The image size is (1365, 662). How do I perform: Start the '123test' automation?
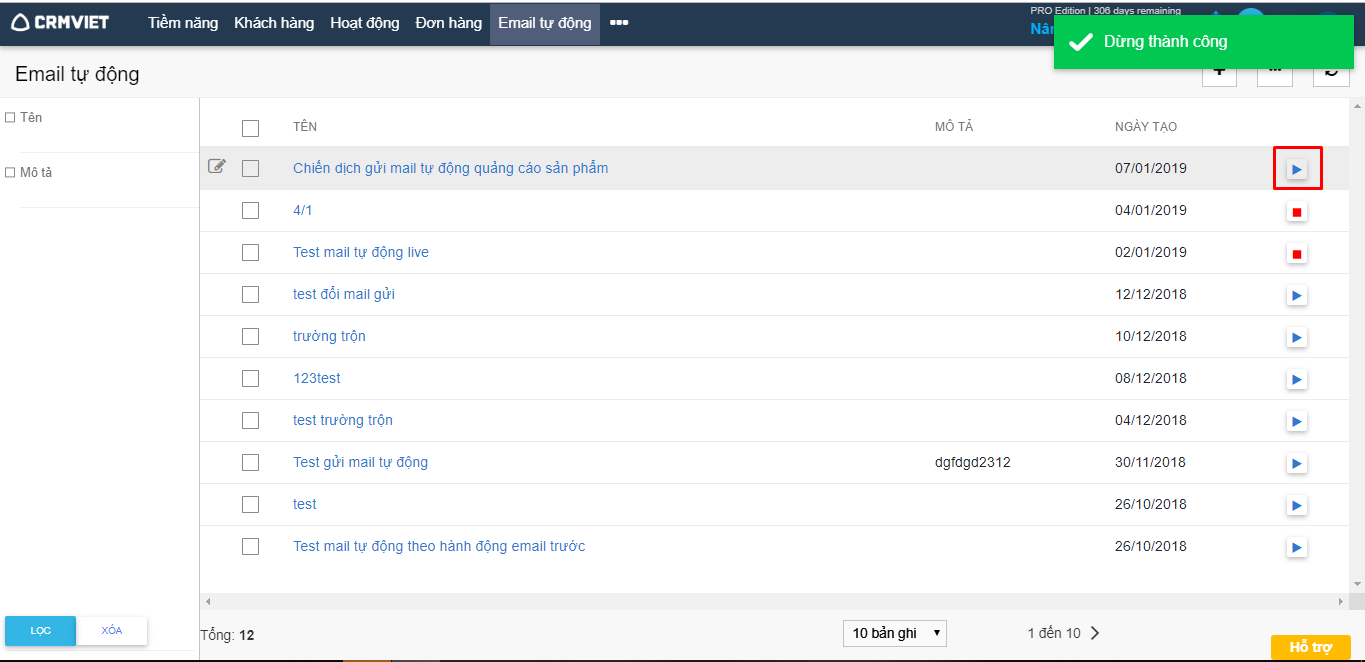(x=1296, y=380)
